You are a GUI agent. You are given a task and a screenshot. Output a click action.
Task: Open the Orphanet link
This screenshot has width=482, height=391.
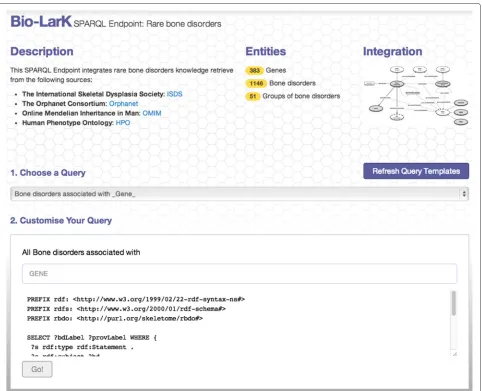tap(123, 104)
